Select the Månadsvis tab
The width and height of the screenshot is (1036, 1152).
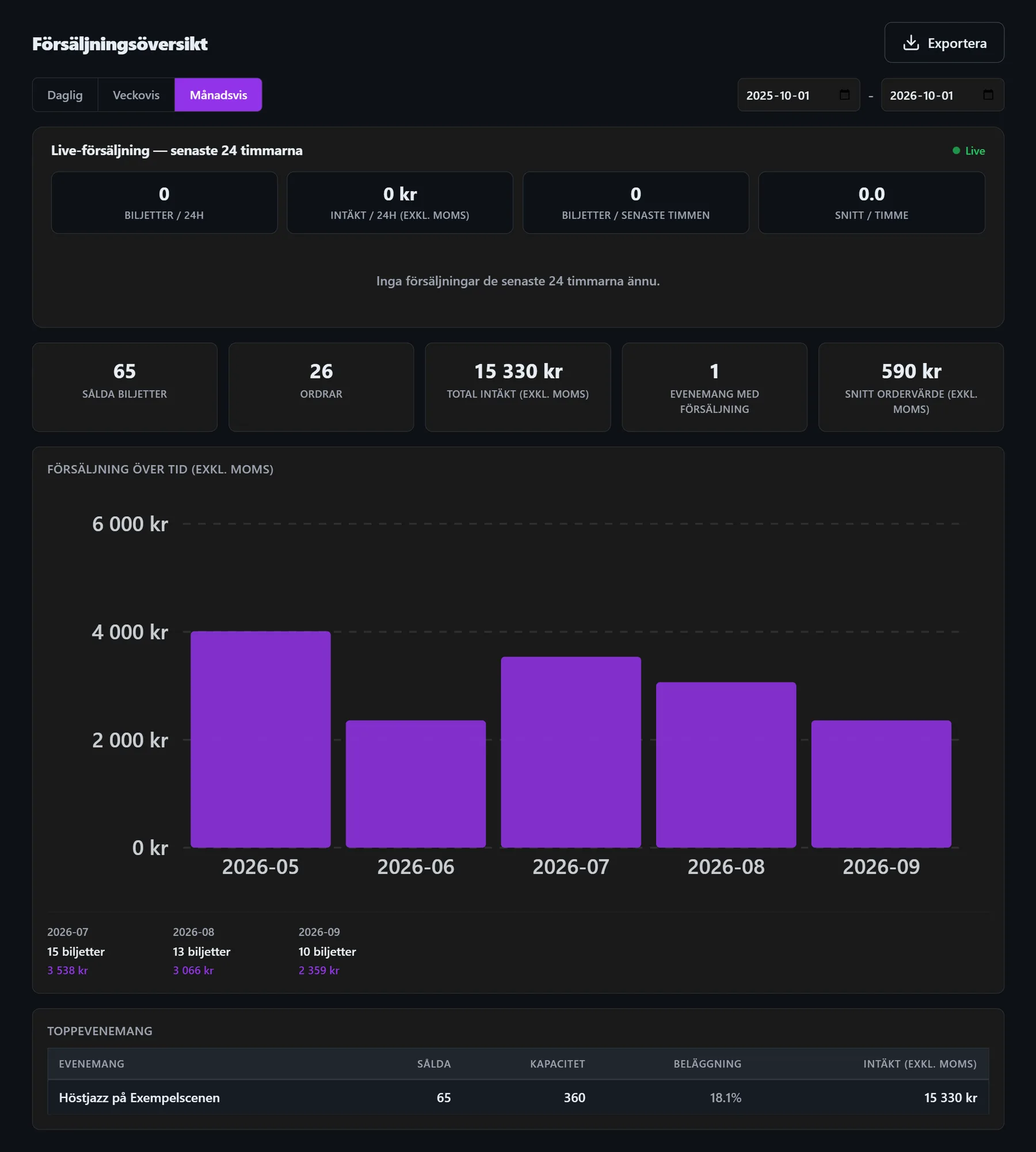pos(218,95)
